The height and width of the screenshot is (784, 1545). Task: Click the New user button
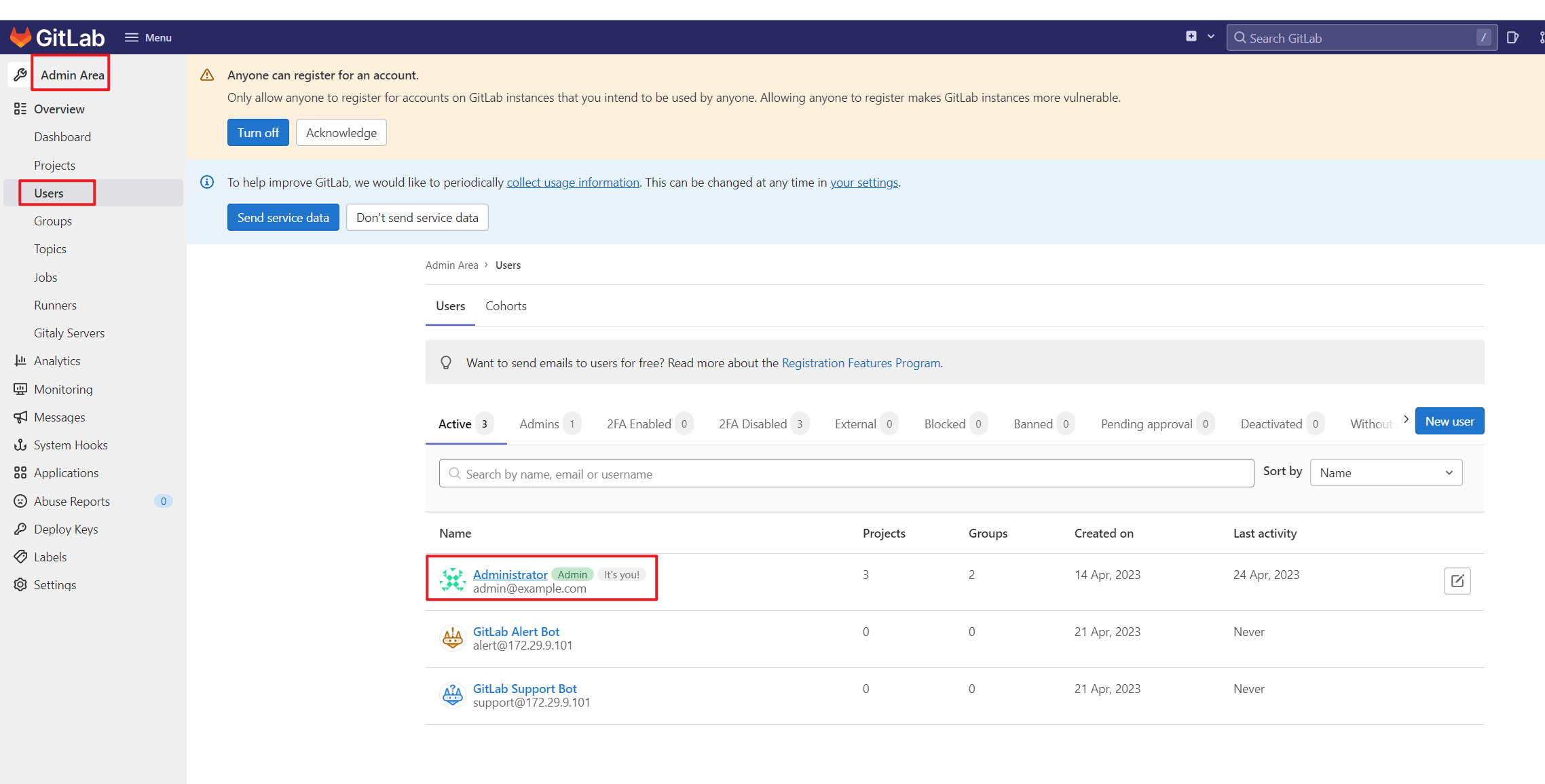point(1449,421)
